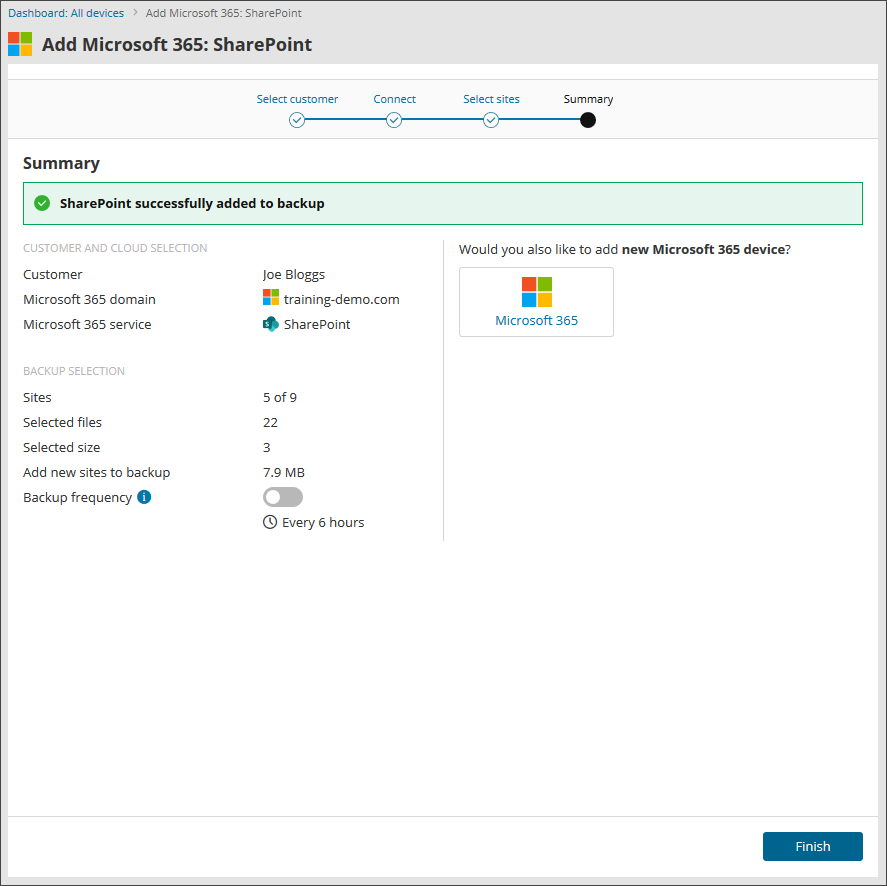Click the Backup frequency info icon
This screenshot has width=887, height=886.
144,497
